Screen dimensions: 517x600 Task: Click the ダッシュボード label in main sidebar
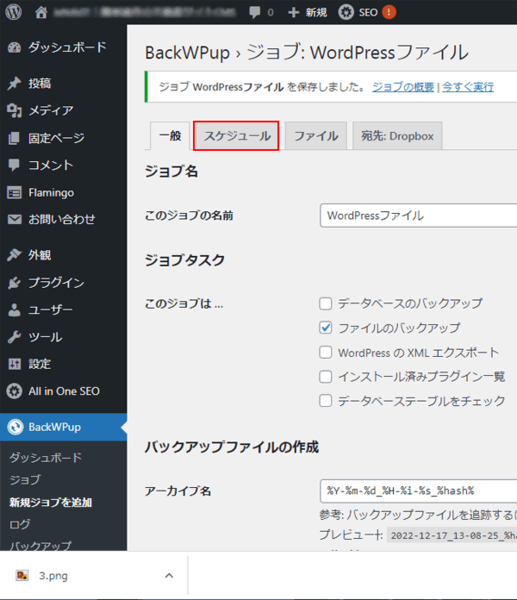click(x=67, y=47)
